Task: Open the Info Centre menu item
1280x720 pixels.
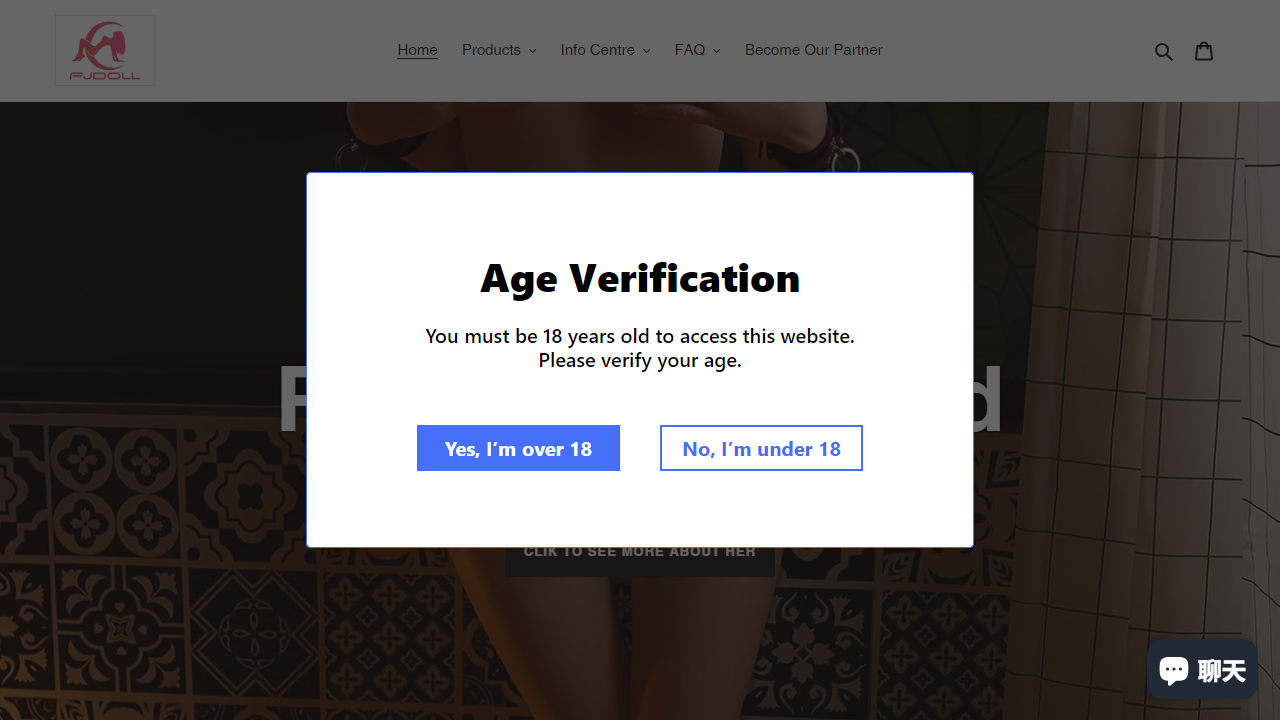Action: 597,50
